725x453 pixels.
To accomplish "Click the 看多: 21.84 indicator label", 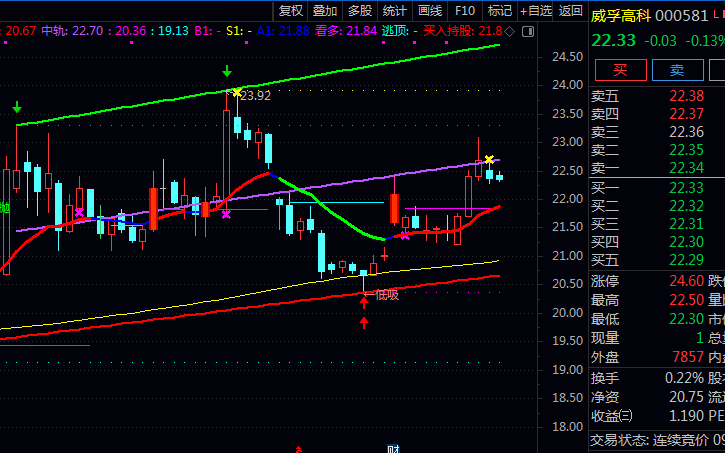I will click(346, 31).
